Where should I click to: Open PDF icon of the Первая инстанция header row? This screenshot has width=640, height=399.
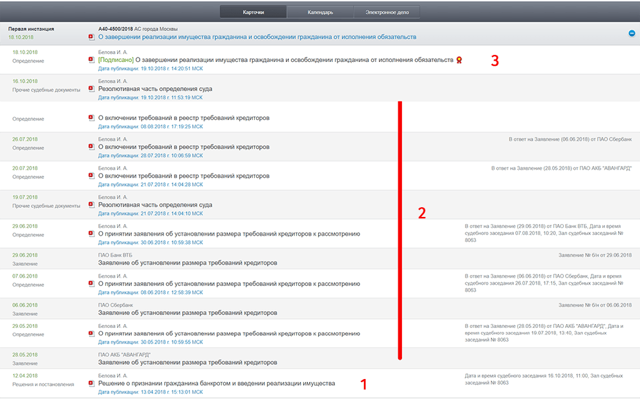91,37
